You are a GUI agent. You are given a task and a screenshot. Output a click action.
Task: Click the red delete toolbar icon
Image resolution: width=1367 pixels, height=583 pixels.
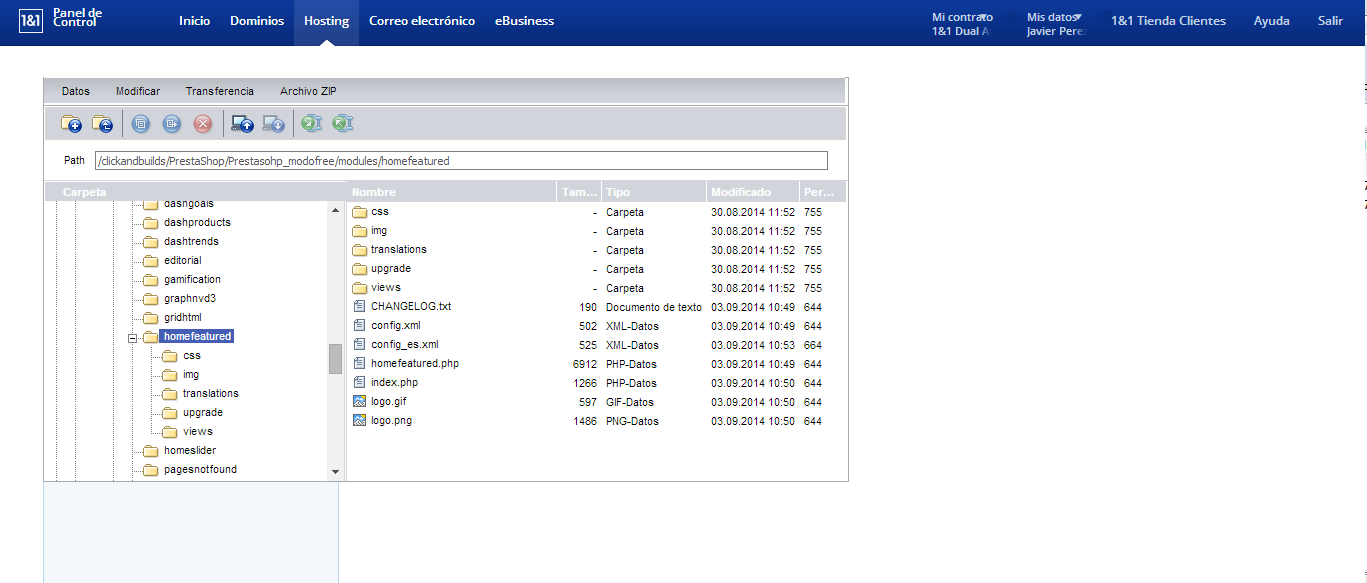[x=202, y=124]
